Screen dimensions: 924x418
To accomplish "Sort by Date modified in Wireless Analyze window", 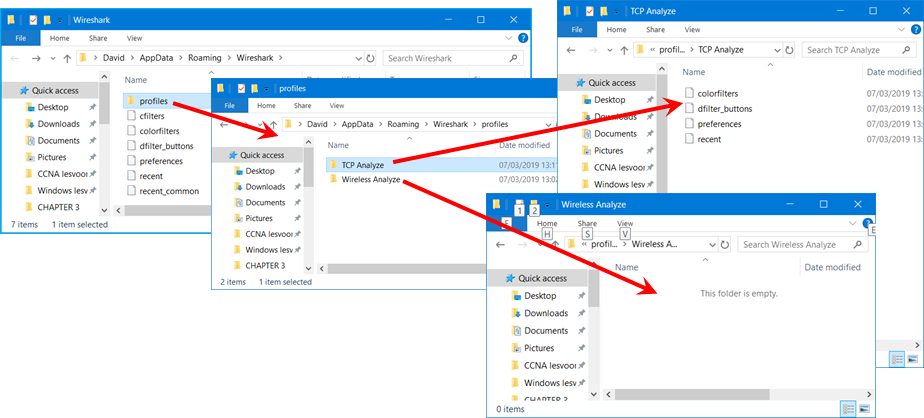I will point(832,267).
